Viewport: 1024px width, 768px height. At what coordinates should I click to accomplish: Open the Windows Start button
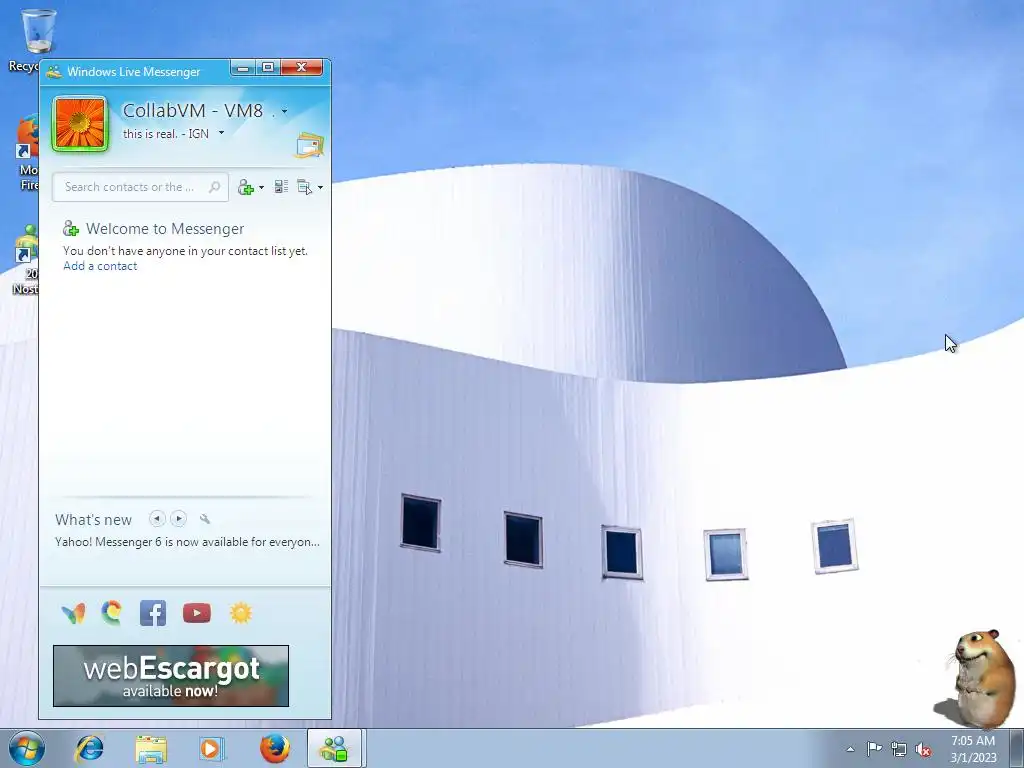[x=27, y=748]
